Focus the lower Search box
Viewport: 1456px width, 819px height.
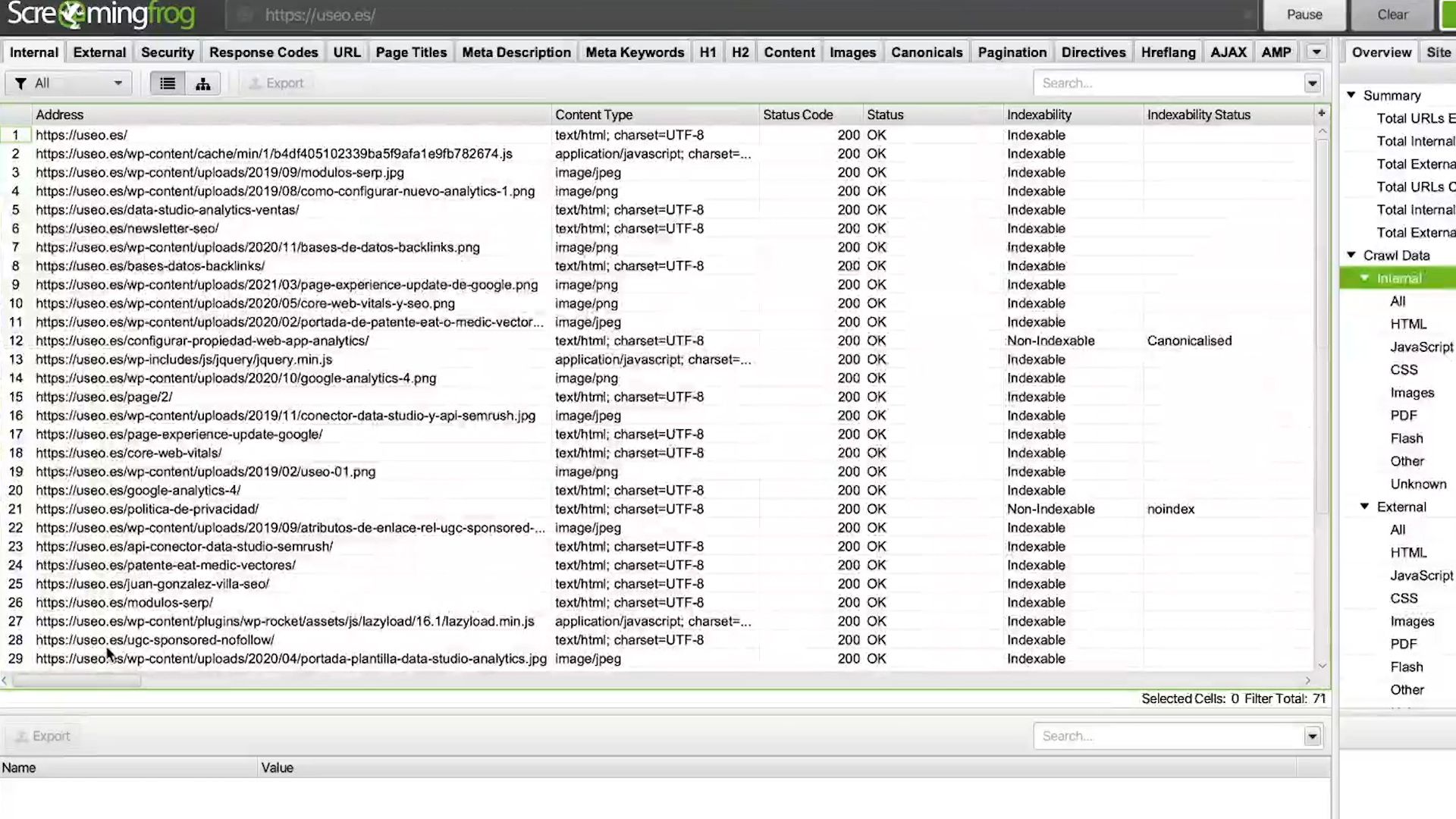click(1169, 736)
